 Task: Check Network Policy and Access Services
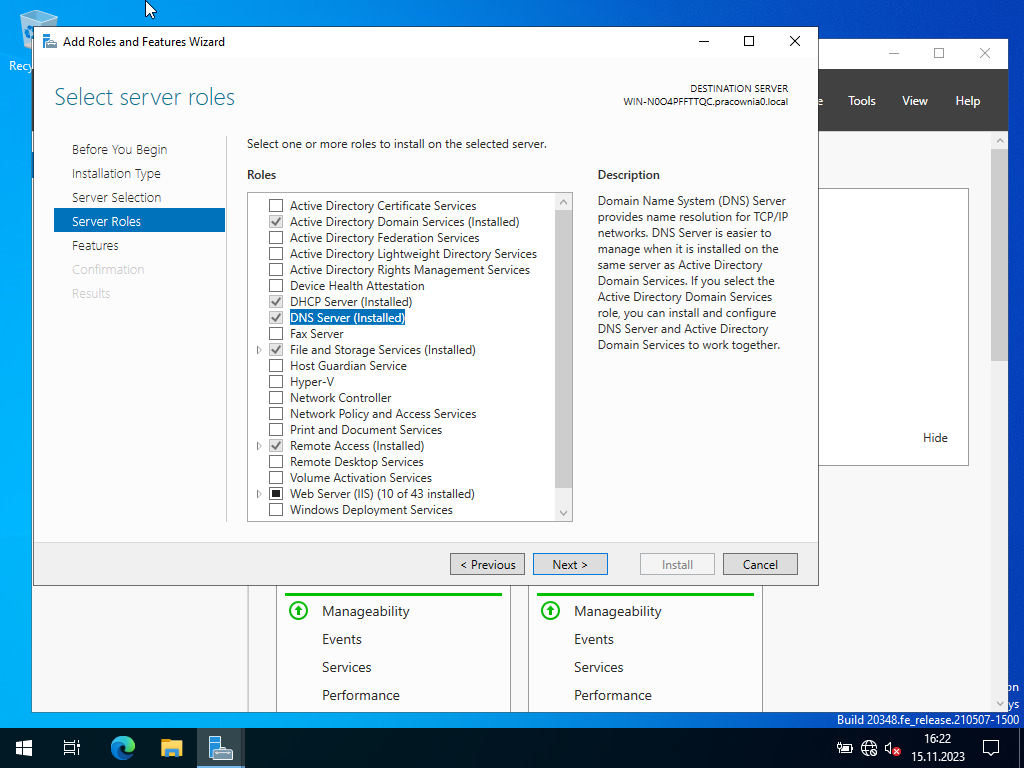[x=276, y=414]
